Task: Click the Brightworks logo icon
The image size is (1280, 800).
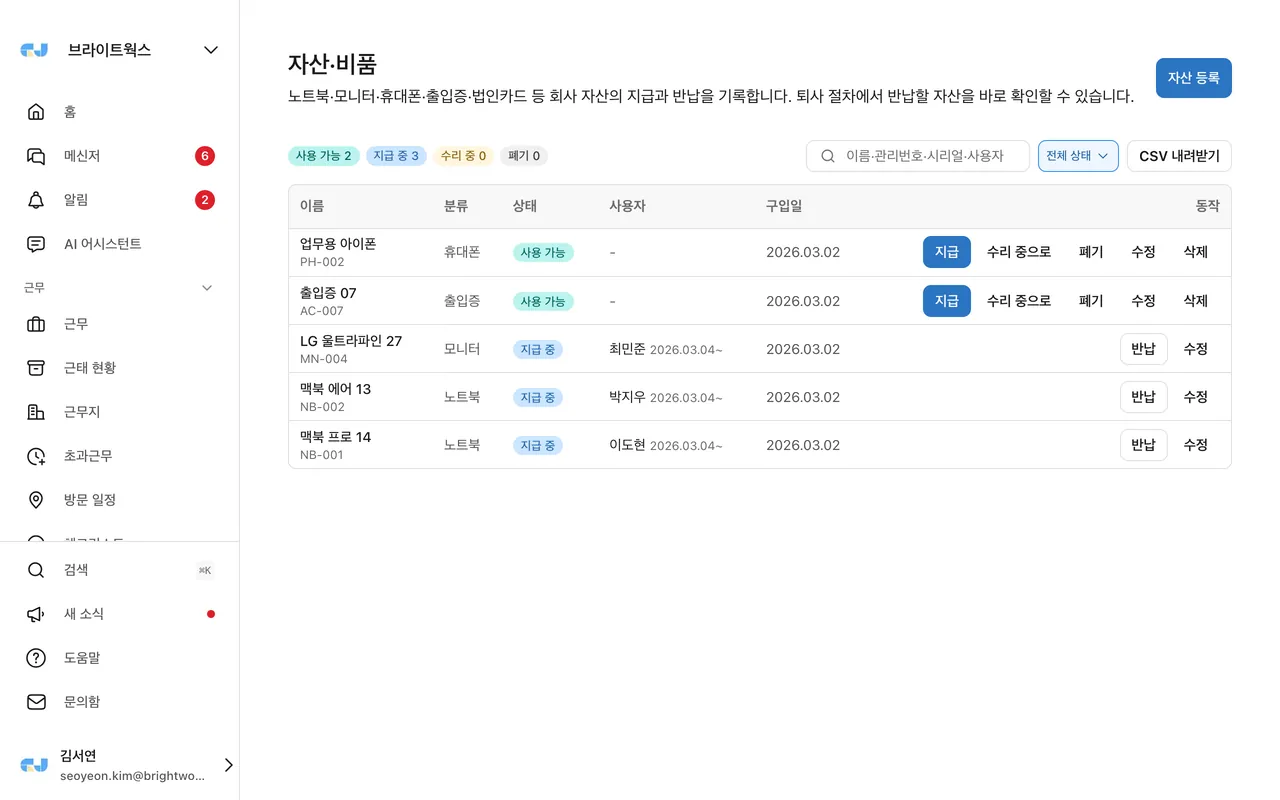Action: tap(34, 50)
